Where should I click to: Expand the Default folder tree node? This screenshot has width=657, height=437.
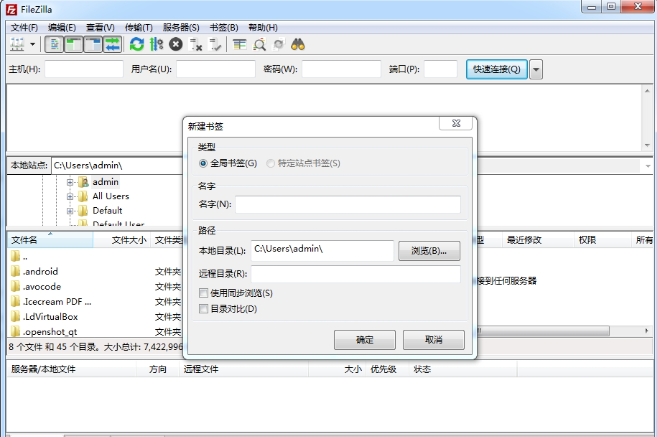[70, 211]
